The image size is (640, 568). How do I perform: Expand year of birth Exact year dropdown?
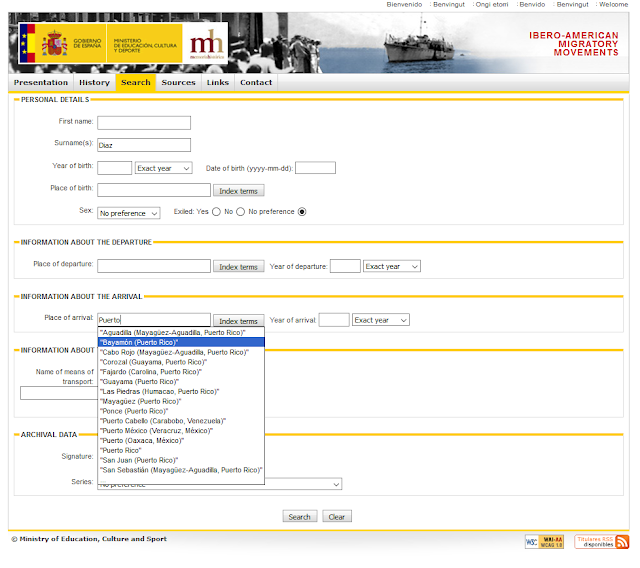point(164,168)
